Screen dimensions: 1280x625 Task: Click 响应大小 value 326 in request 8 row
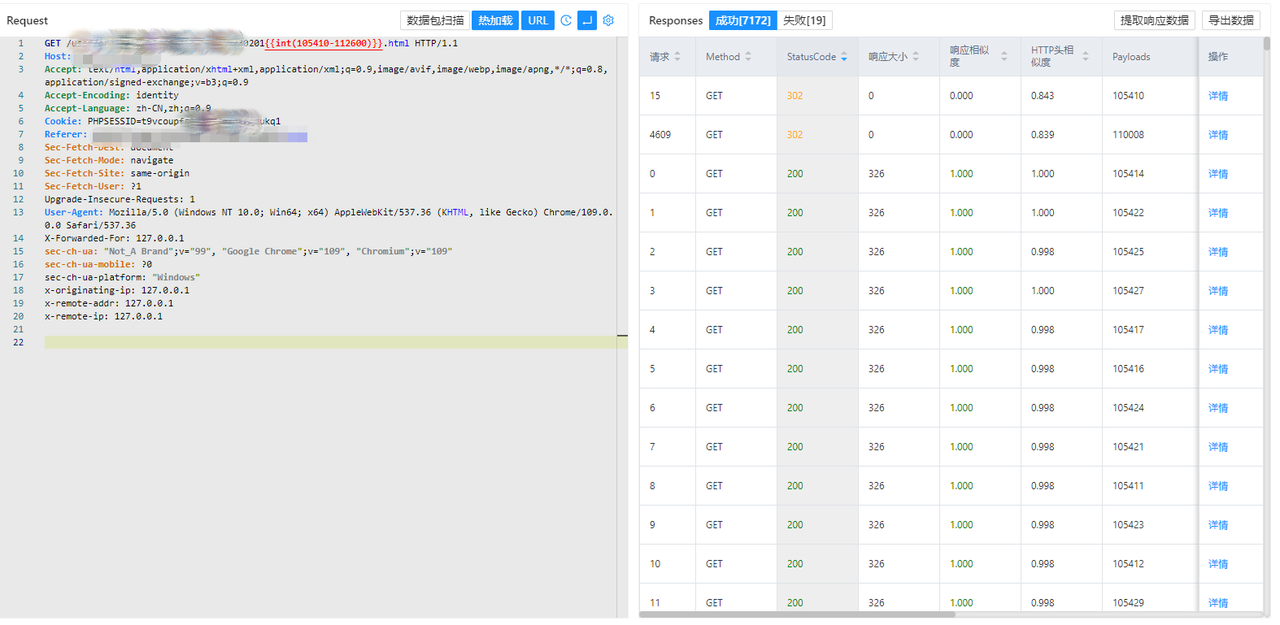(x=876, y=486)
